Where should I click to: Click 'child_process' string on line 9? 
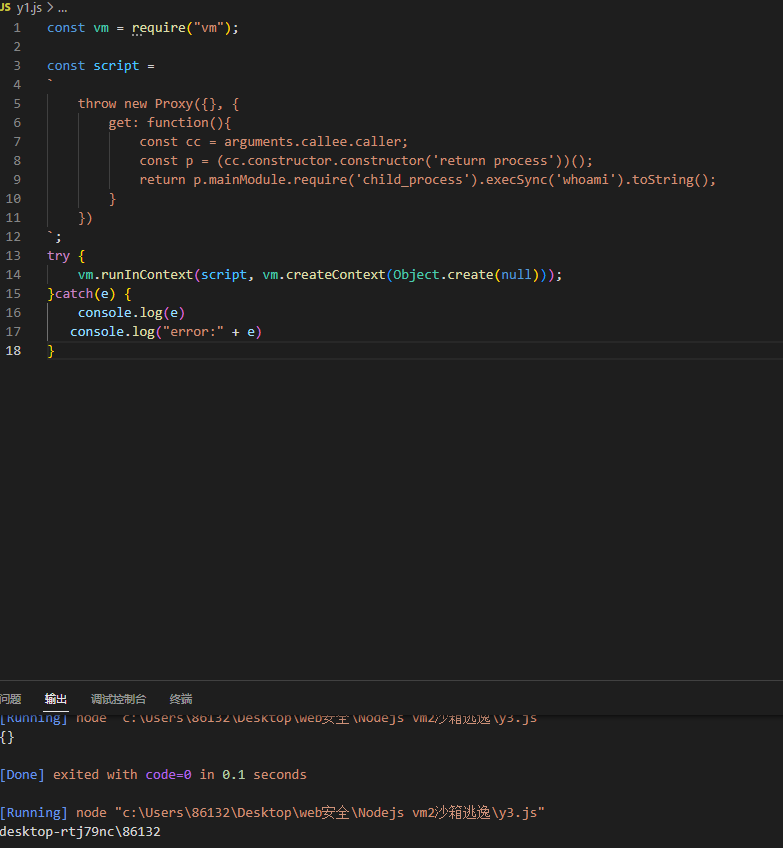coord(413,180)
